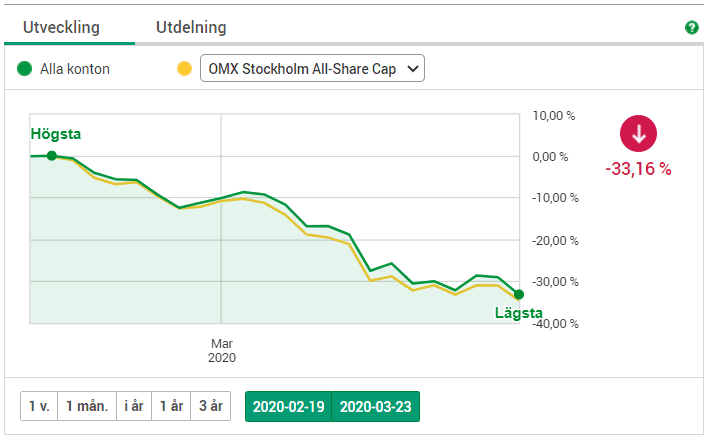Click the Högsta label on the chart
Screen dimensions: 712x446
pyautogui.click(x=56, y=134)
